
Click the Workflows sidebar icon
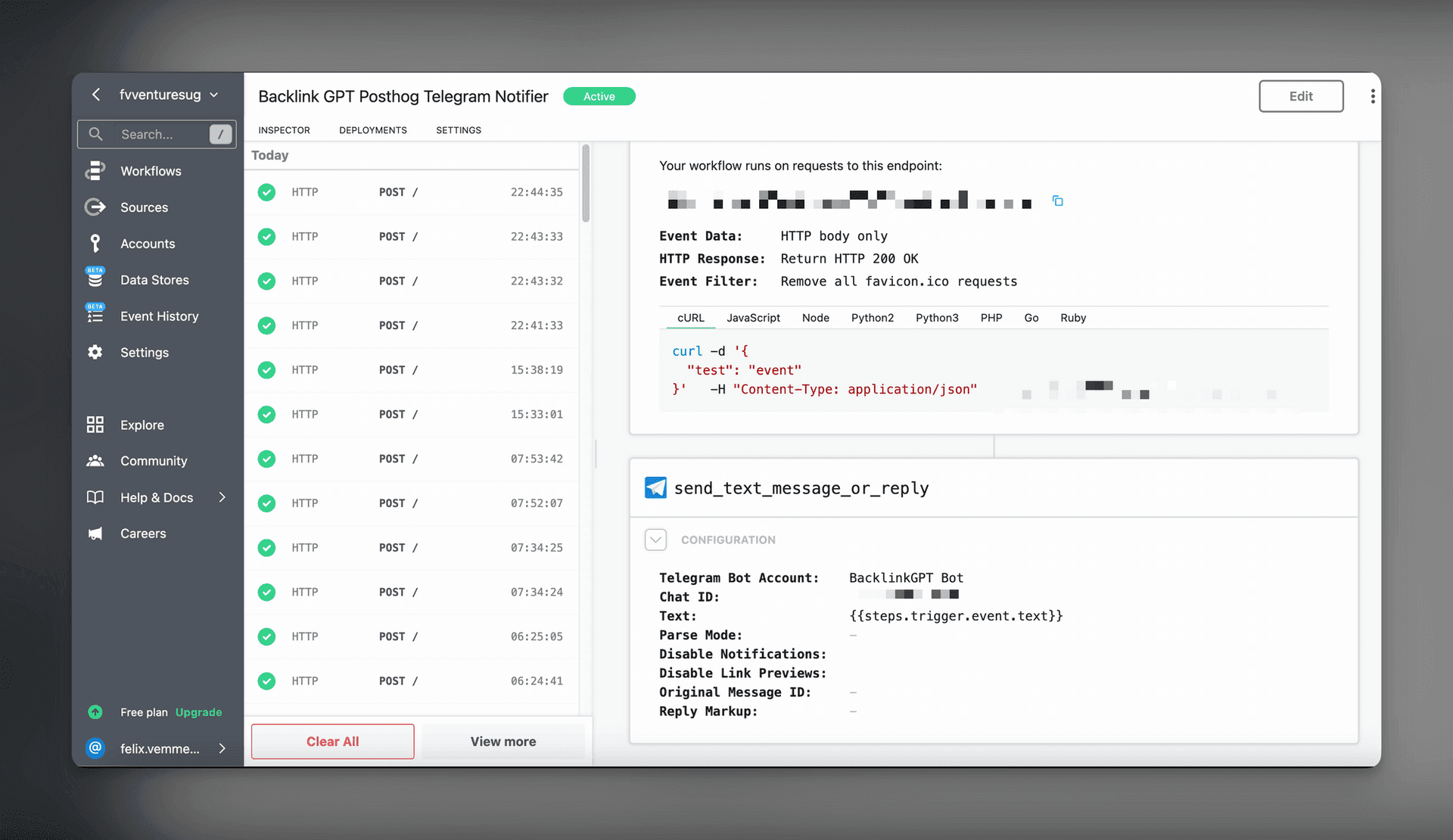[x=95, y=171]
